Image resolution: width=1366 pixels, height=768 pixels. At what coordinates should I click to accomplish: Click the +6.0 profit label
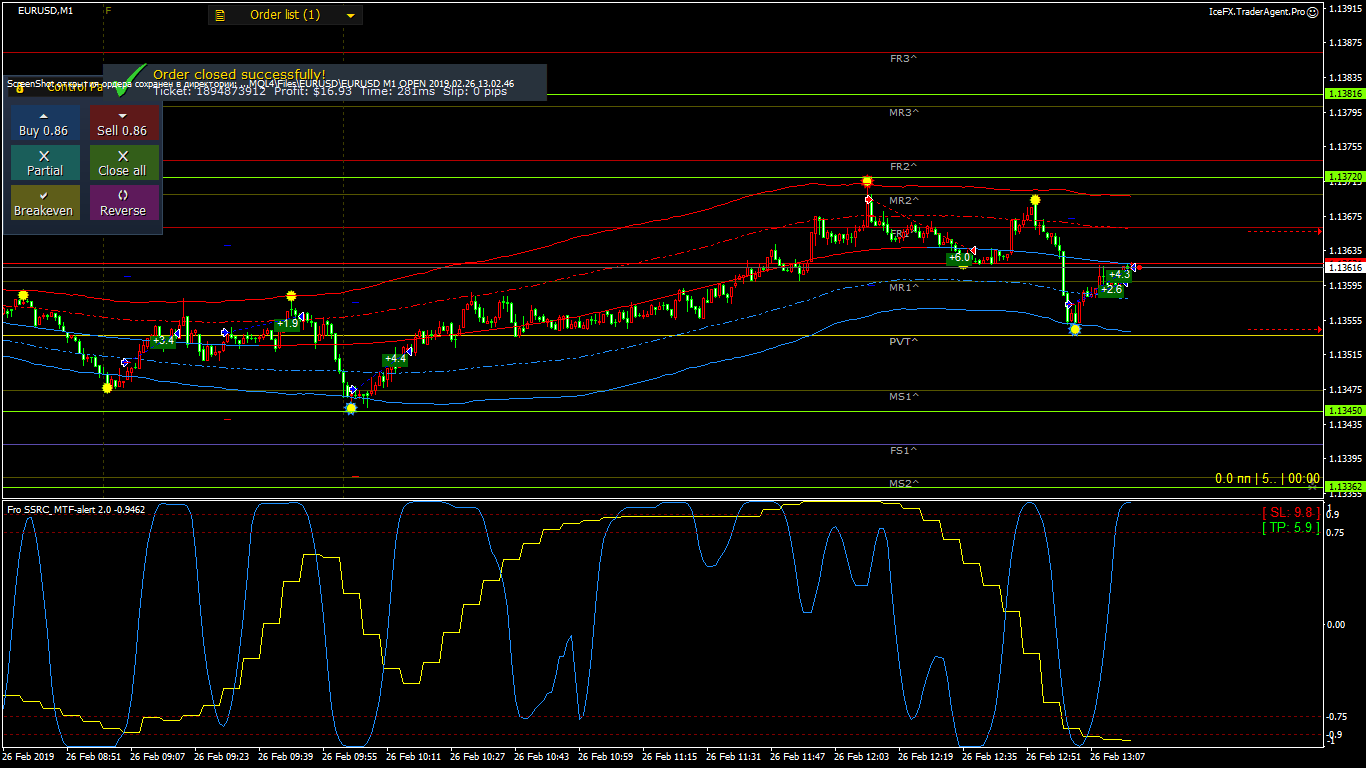click(x=960, y=258)
